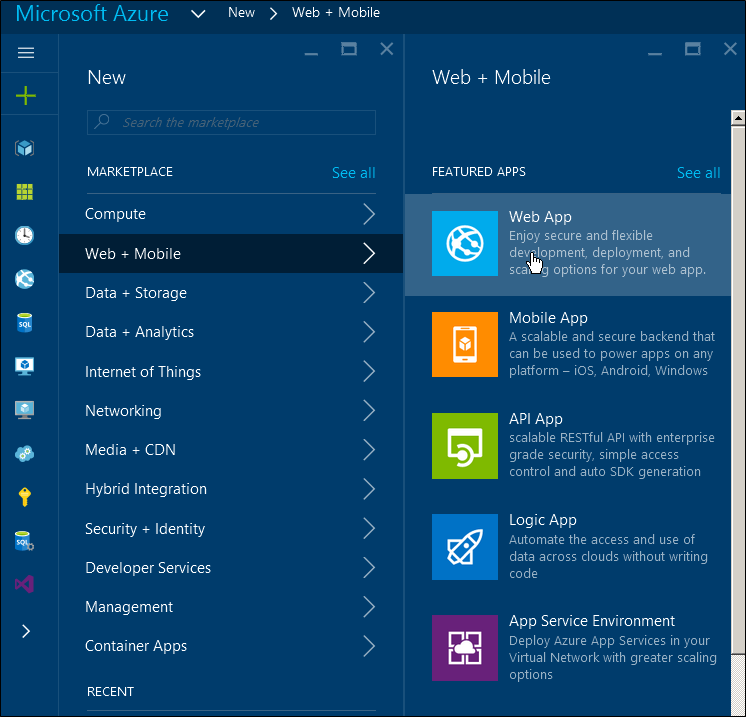
Task: Select the Web + Mobile category
Action: 231,253
